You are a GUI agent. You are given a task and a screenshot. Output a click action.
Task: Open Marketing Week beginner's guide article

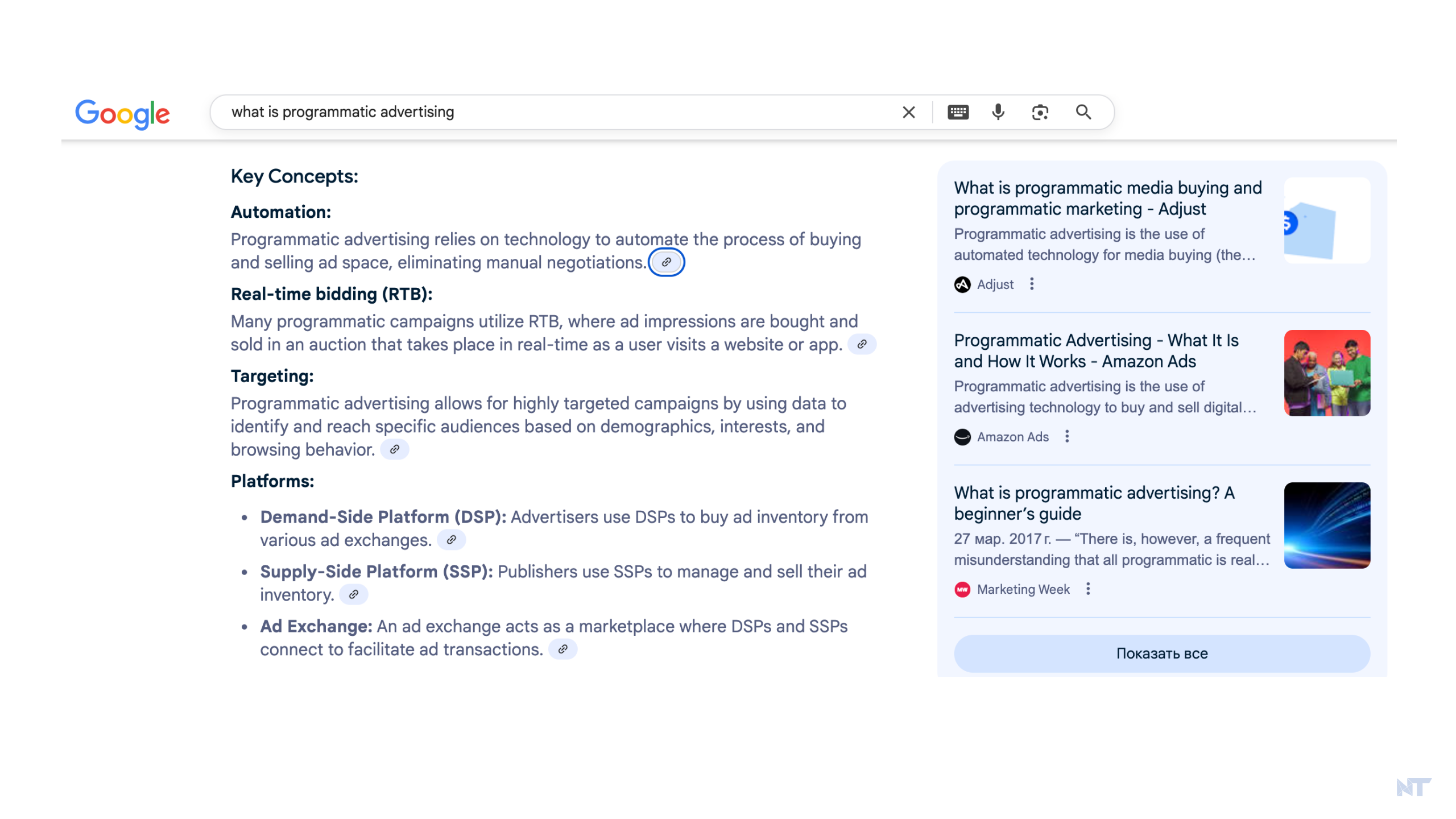point(1094,503)
